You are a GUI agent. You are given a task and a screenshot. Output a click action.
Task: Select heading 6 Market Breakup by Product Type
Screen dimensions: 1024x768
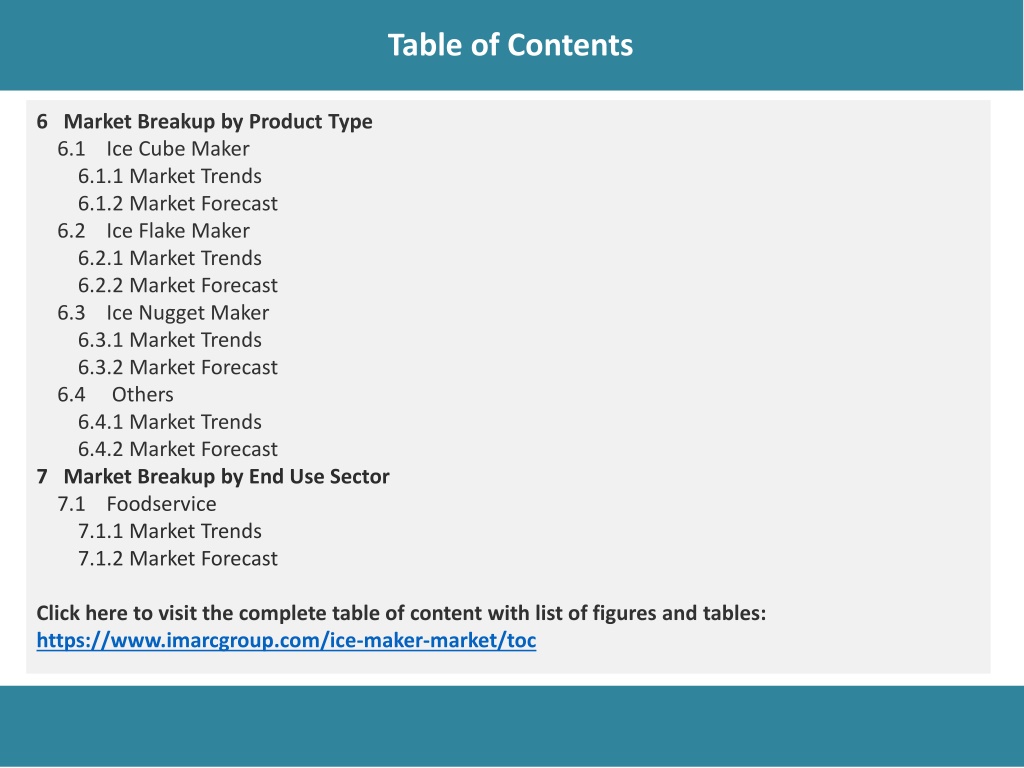pyautogui.click(x=204, y=122)
